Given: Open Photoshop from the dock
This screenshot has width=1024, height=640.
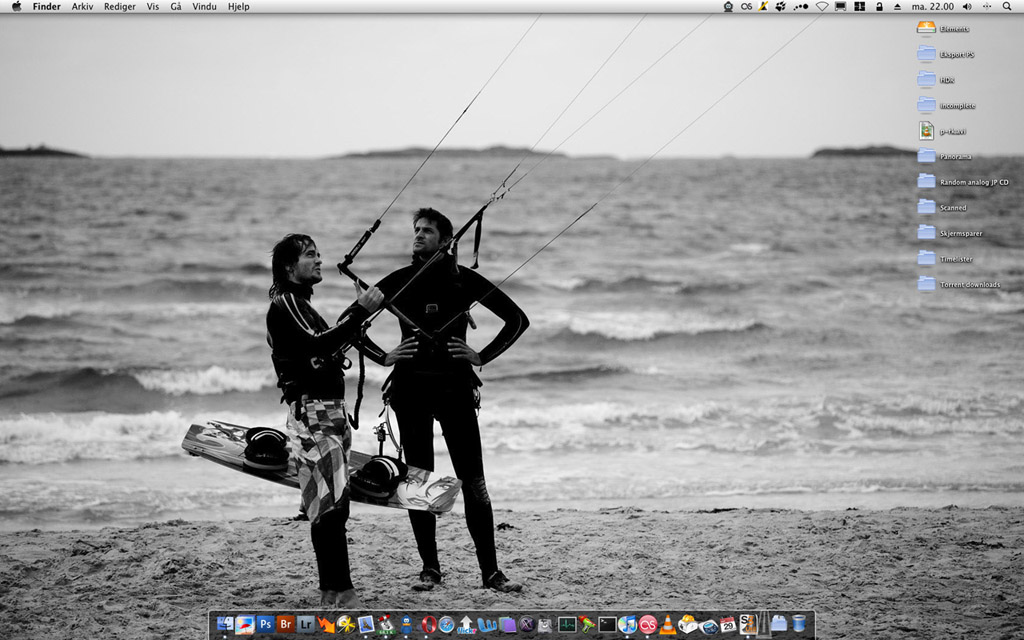Looking at the screenshot, I should pyautogui.click(x=265, y=624).
